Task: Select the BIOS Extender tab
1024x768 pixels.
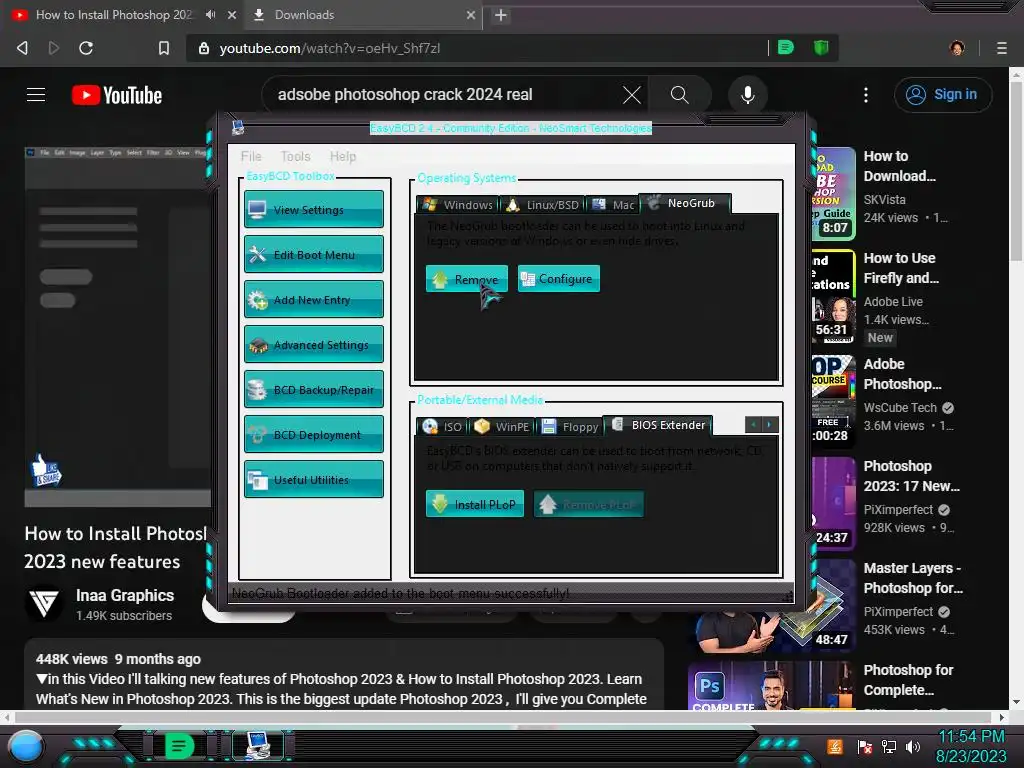Action: (658, 425)
